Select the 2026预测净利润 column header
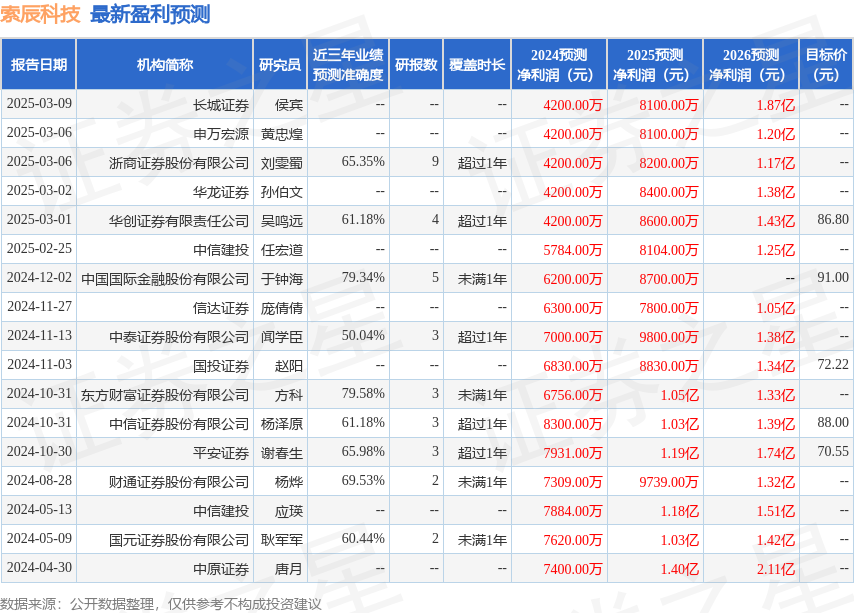Image resolution: width=854 pixels, height=613 pixels. click(751, 65)
